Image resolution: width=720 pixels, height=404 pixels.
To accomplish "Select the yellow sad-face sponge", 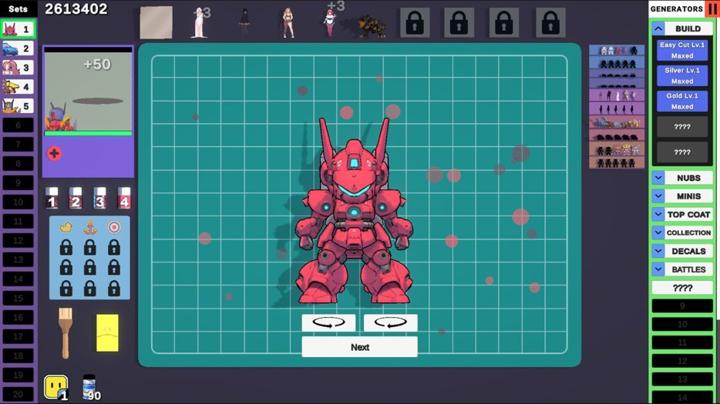I will coord(107,333).
